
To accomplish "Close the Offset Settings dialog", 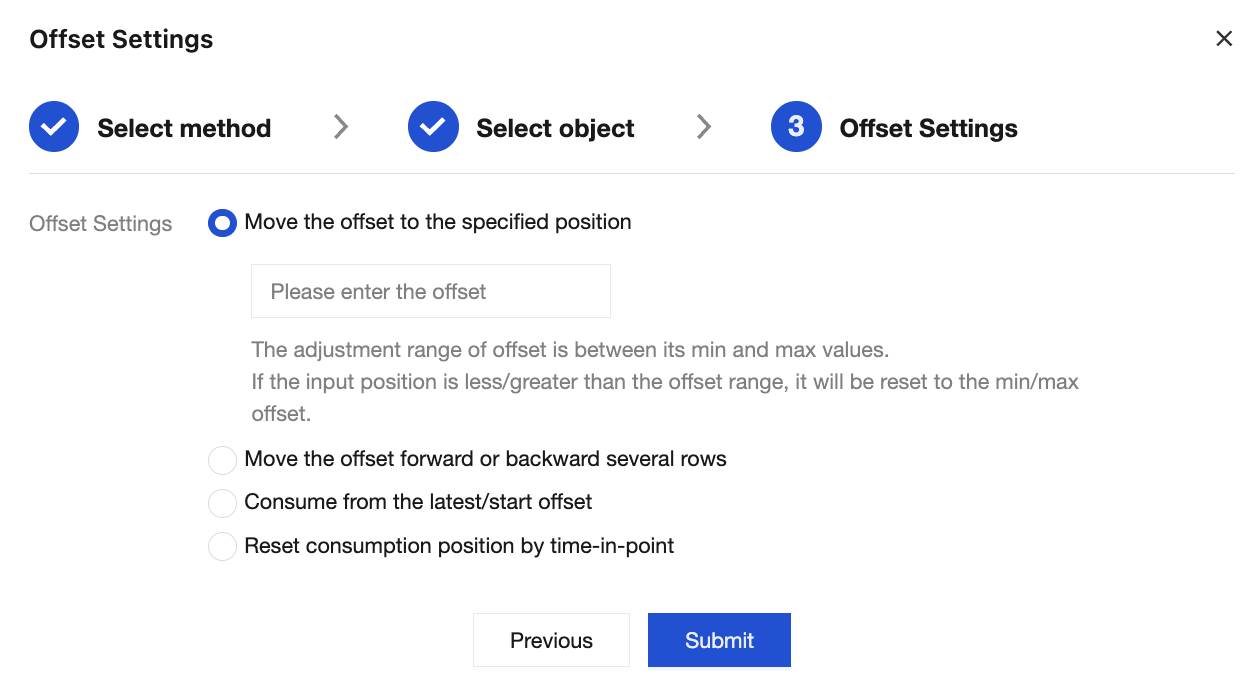I will [x=1223, y=39].
